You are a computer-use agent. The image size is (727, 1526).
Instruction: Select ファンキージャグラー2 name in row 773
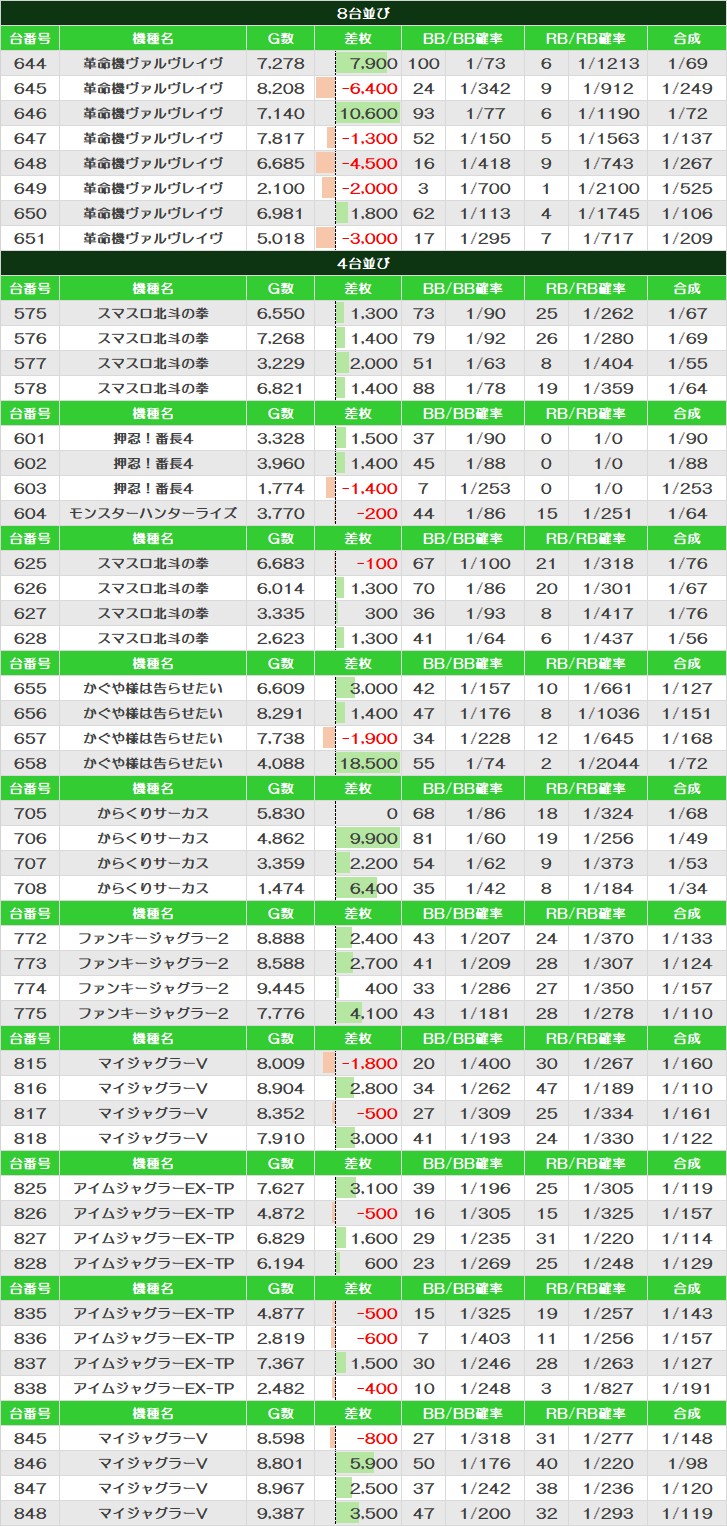(x=153, y=963)
